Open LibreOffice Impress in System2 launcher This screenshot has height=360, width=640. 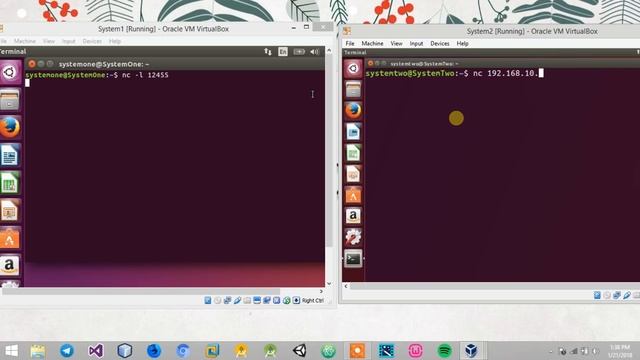(353, 174)
